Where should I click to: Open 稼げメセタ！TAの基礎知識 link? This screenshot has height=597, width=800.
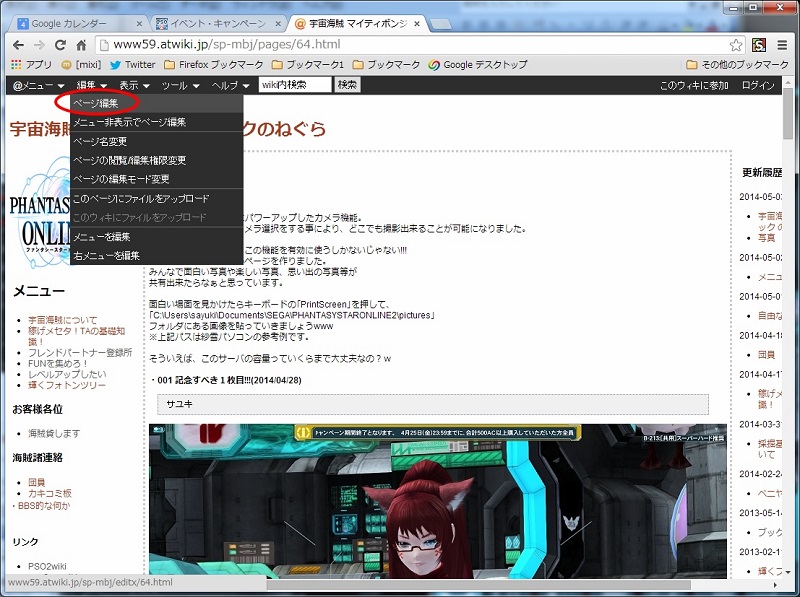pos(77,336)
